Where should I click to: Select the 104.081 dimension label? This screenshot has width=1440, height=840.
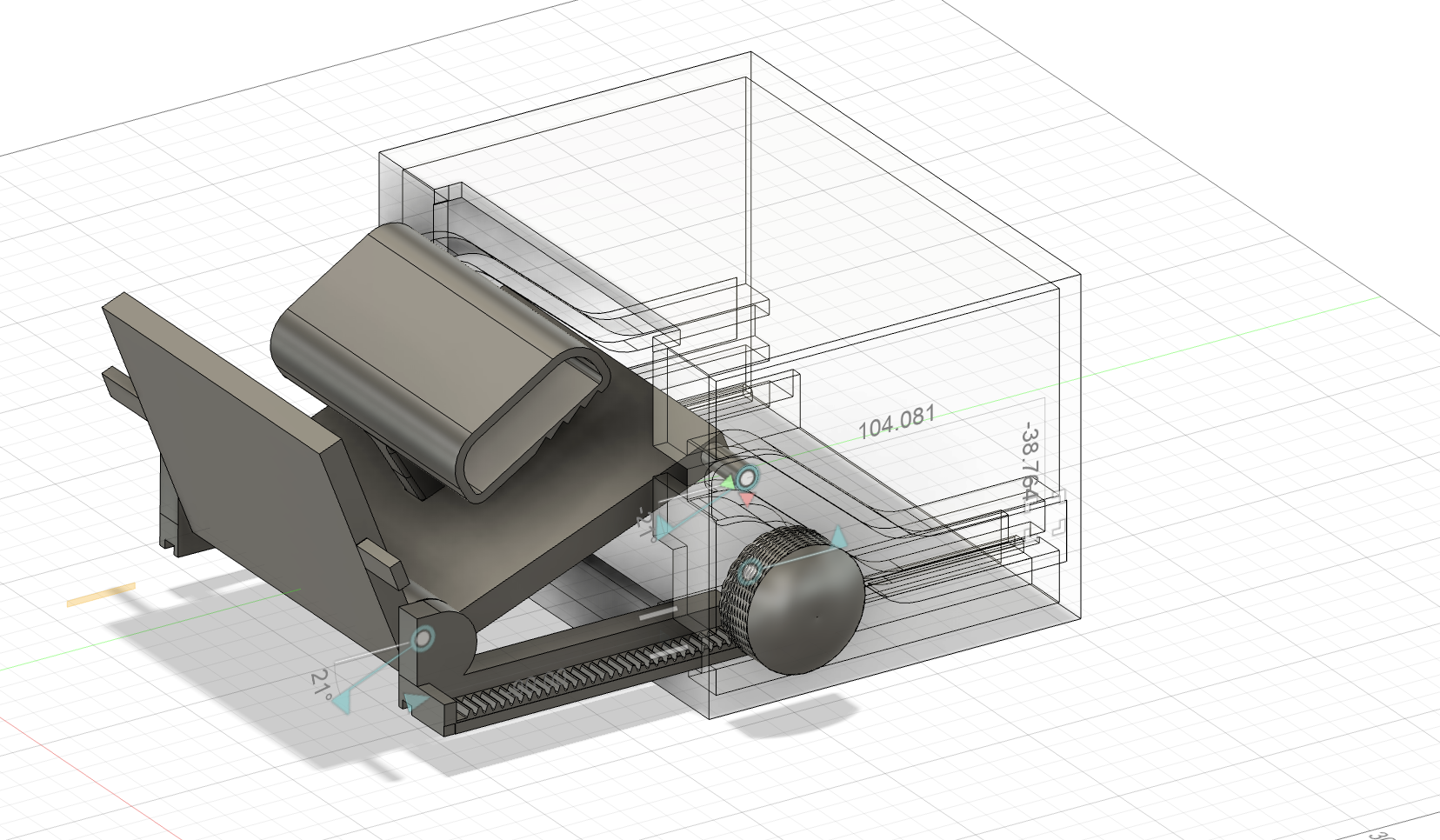coord(897,423)
